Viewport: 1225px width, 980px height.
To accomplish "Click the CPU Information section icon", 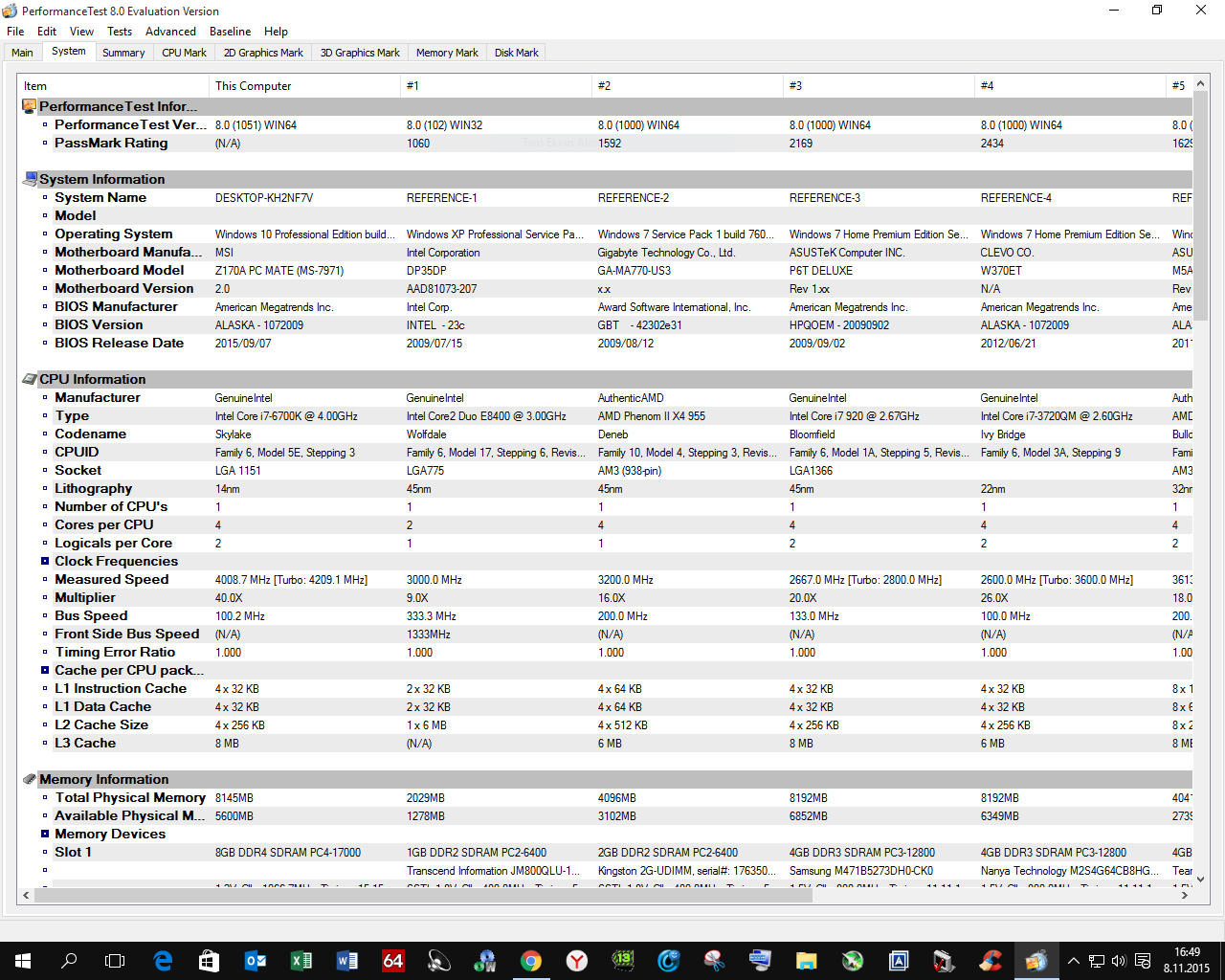I will coord(30,379).
